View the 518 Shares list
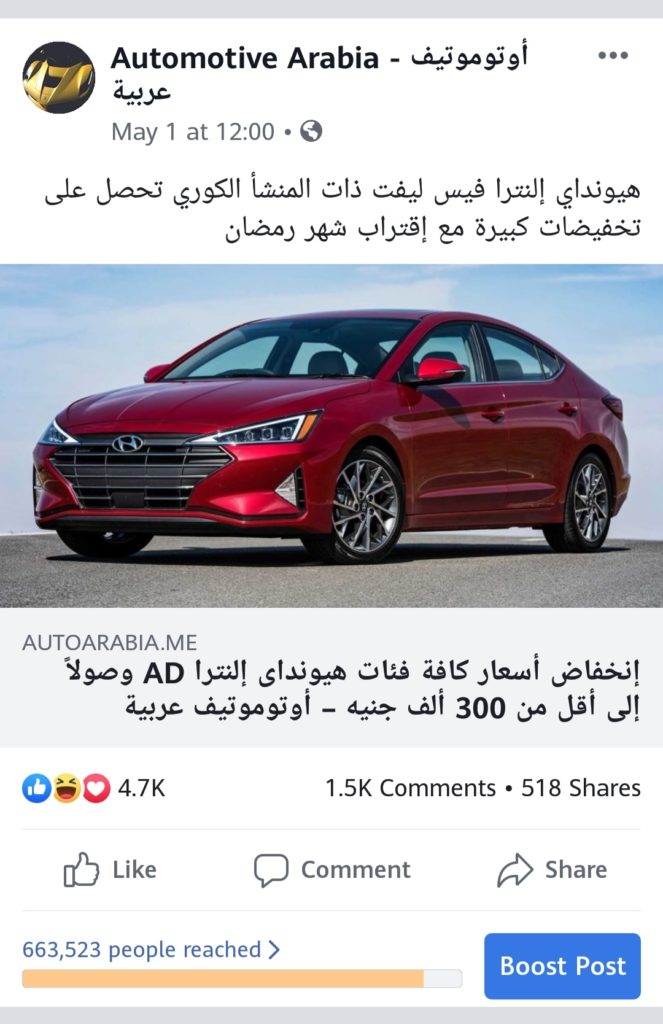Viewport: 663px width, 1024px height. 581,788
